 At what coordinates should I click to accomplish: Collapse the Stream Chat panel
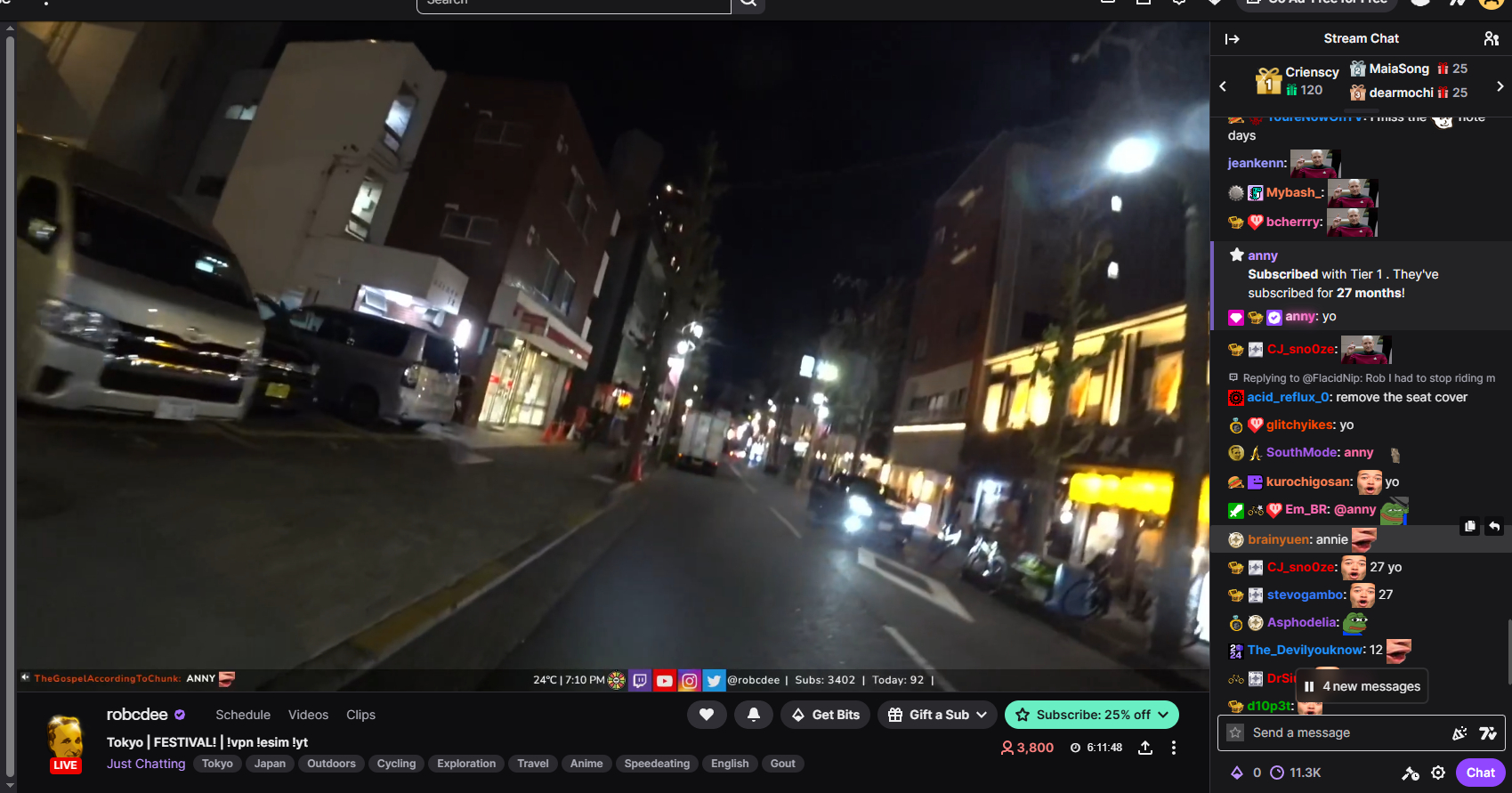click(x=1233, y=39)
